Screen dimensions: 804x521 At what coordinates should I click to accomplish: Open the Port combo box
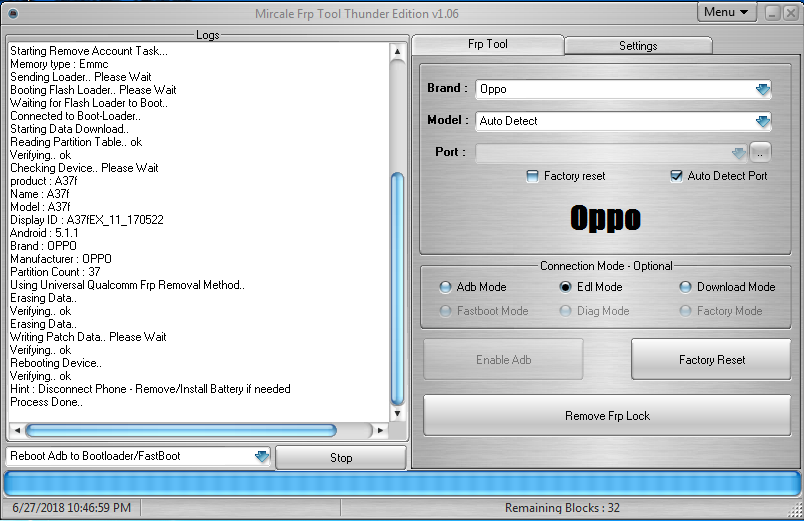click(611, 153)
